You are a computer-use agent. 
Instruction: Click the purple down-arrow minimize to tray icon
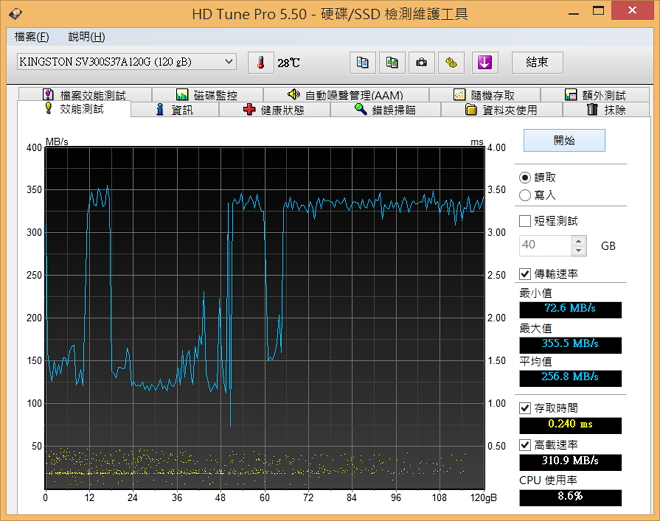click(484, 63)
